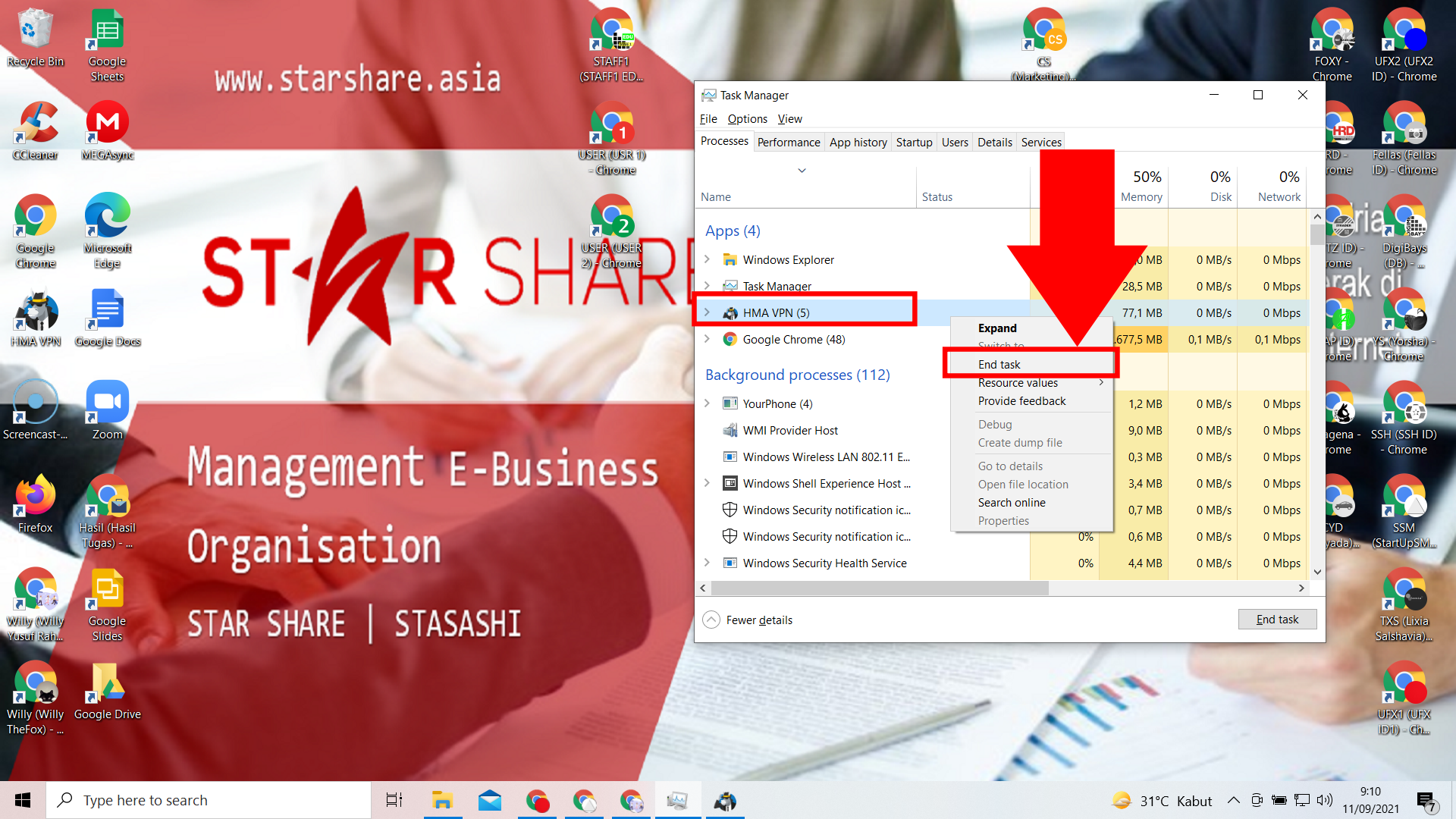Switch to the Startup tab

tap(914, 142)
